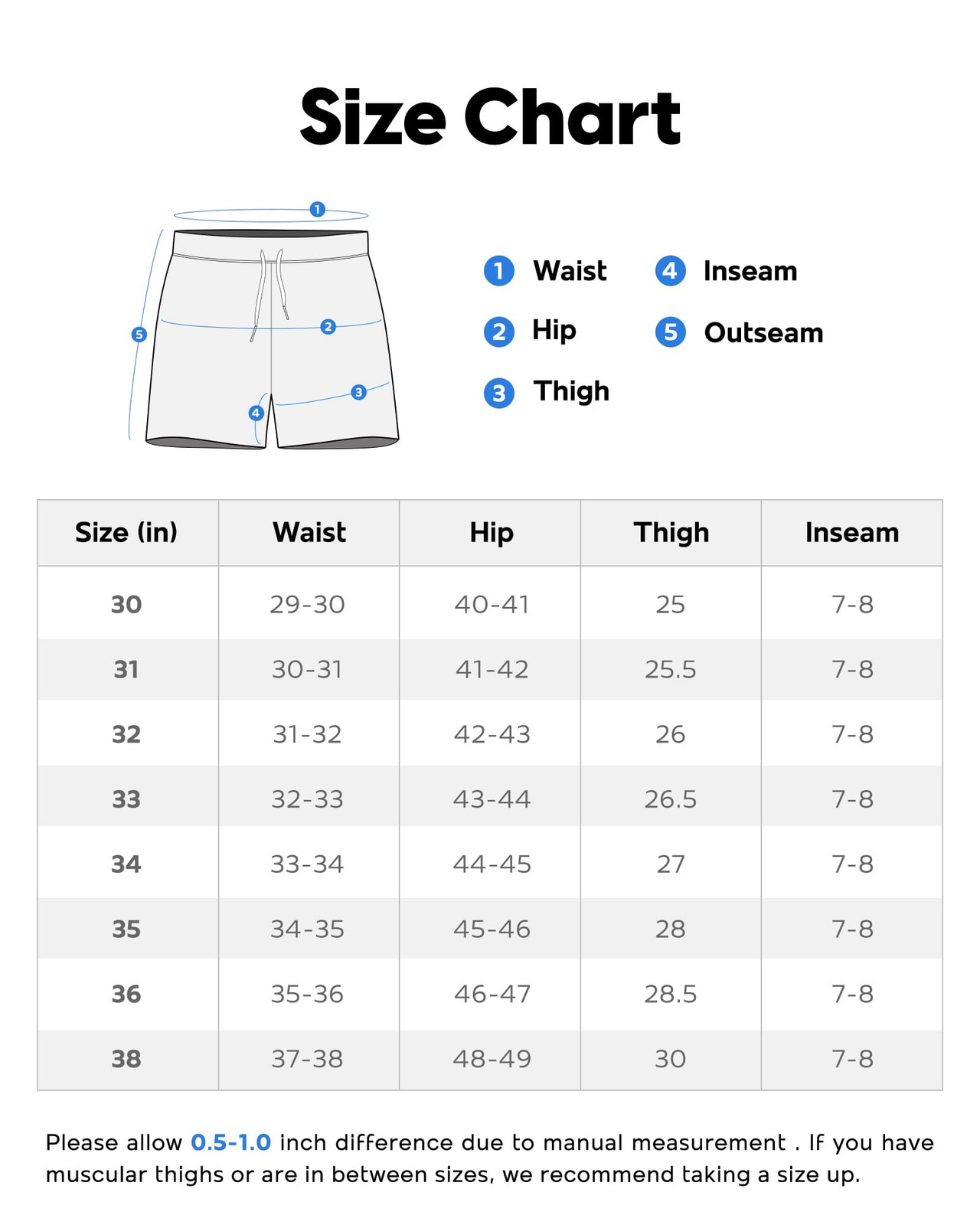Image resolution: width=980 pixels, height=1225 pixels.
Task: Select the Thigh column header
Action: click(671, 532)
